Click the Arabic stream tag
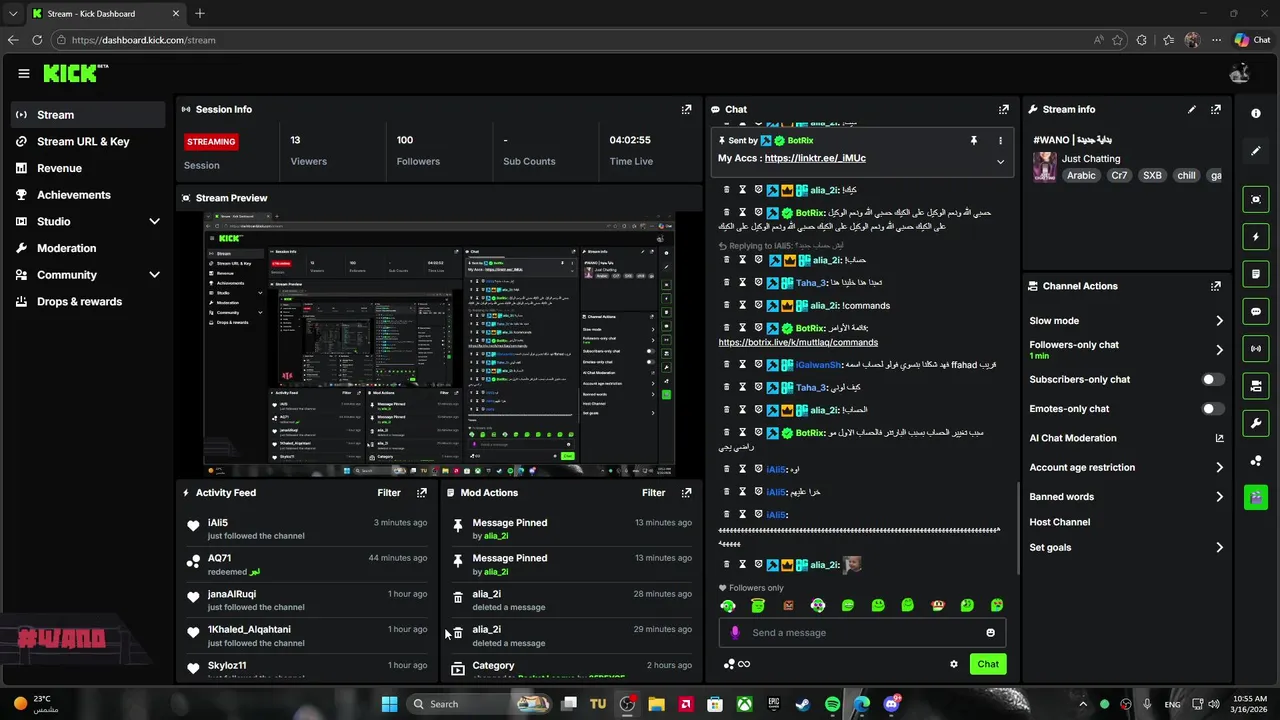 (x=1081, y=175)
